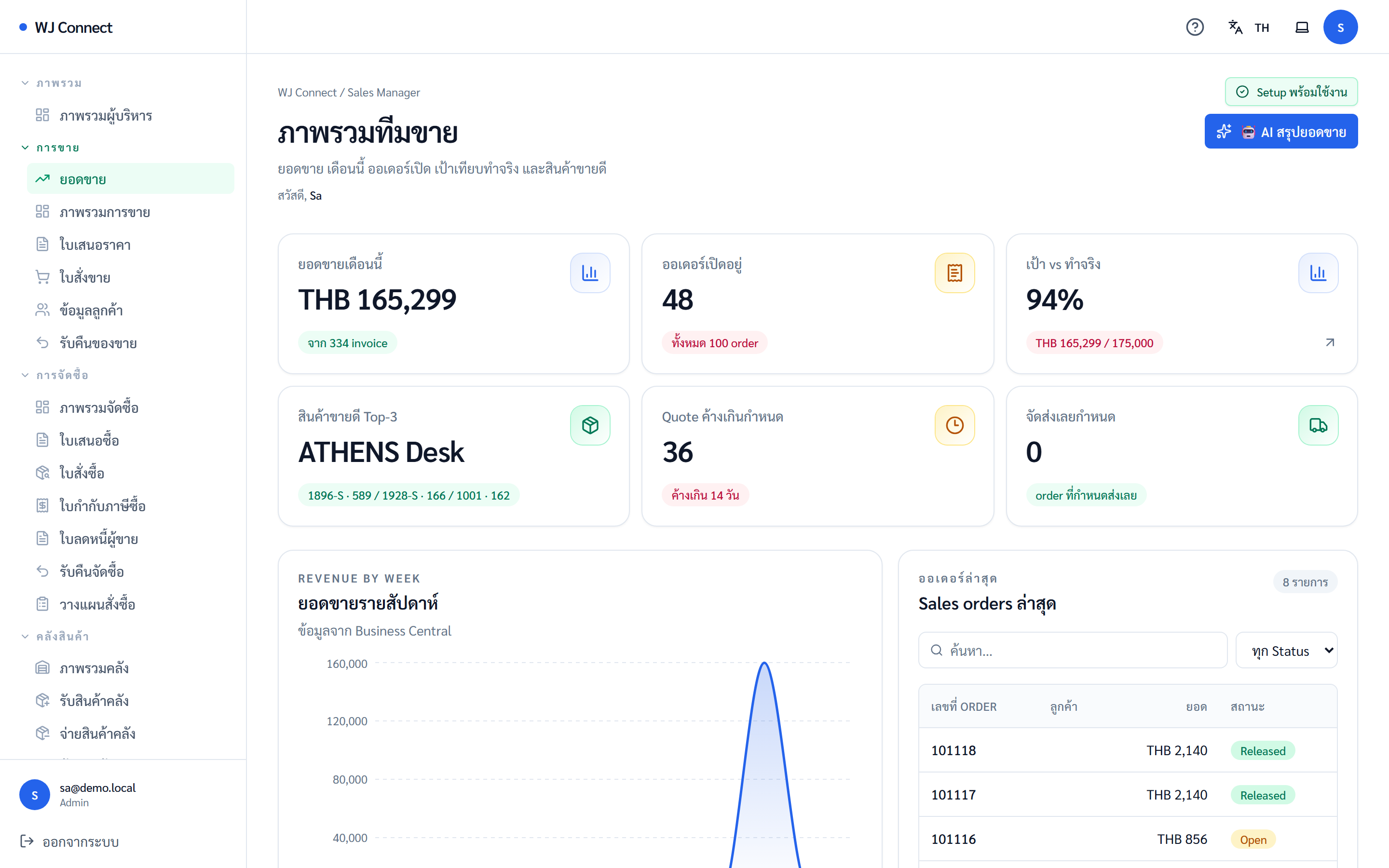1389x868 pixels.
Task: Click the 1896-S · 589 top products badge
Action: [x=408, y=495]
